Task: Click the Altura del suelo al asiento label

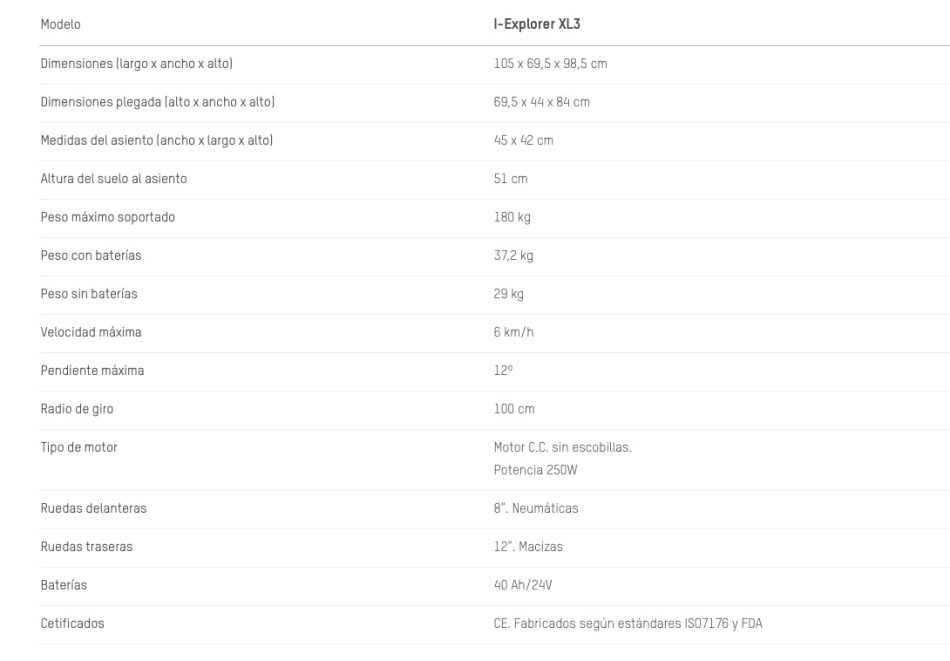Action: pyautogui.click(x=113, y=179)
